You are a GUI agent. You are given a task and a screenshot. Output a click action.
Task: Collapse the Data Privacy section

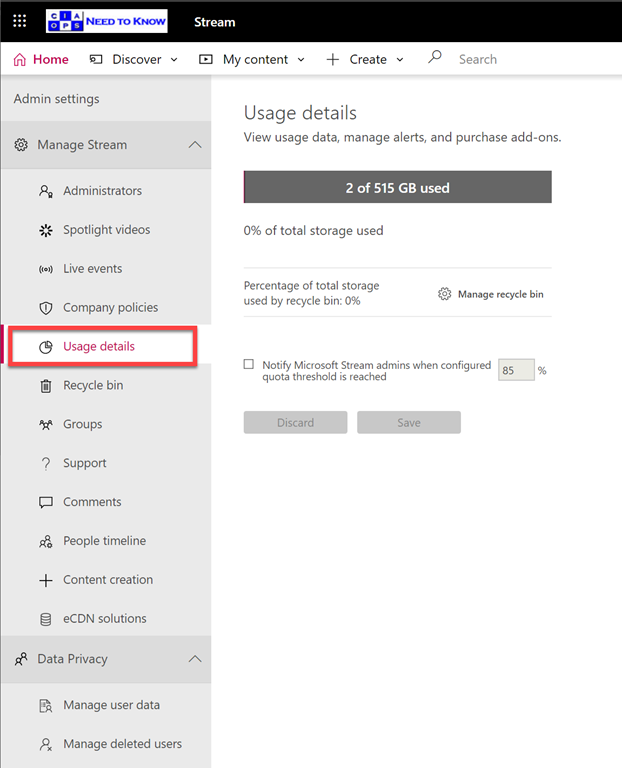coord(194,659)
